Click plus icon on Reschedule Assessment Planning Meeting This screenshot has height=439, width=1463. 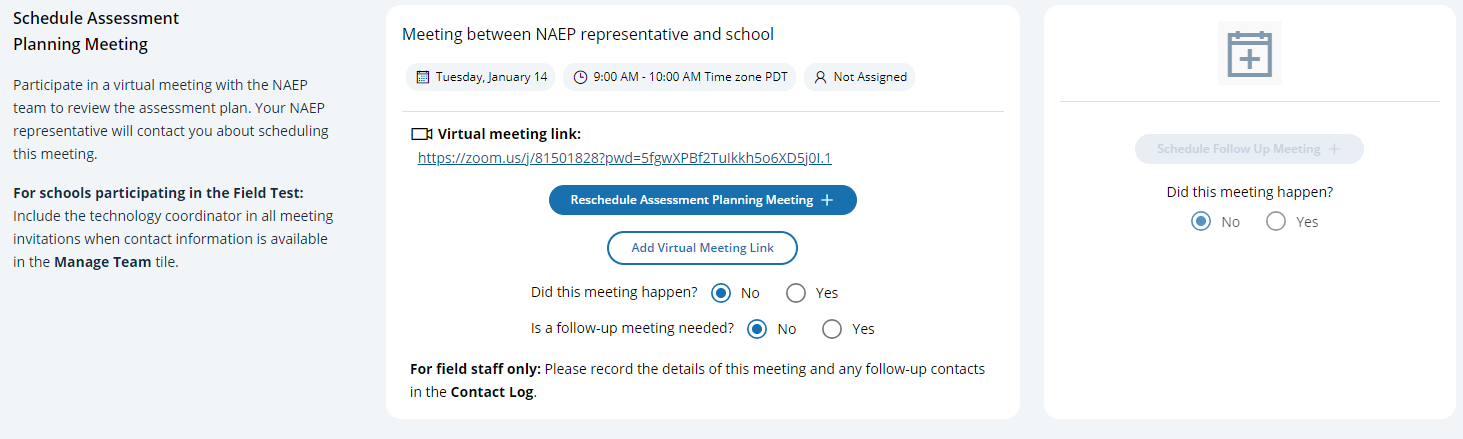pos(827,200)
